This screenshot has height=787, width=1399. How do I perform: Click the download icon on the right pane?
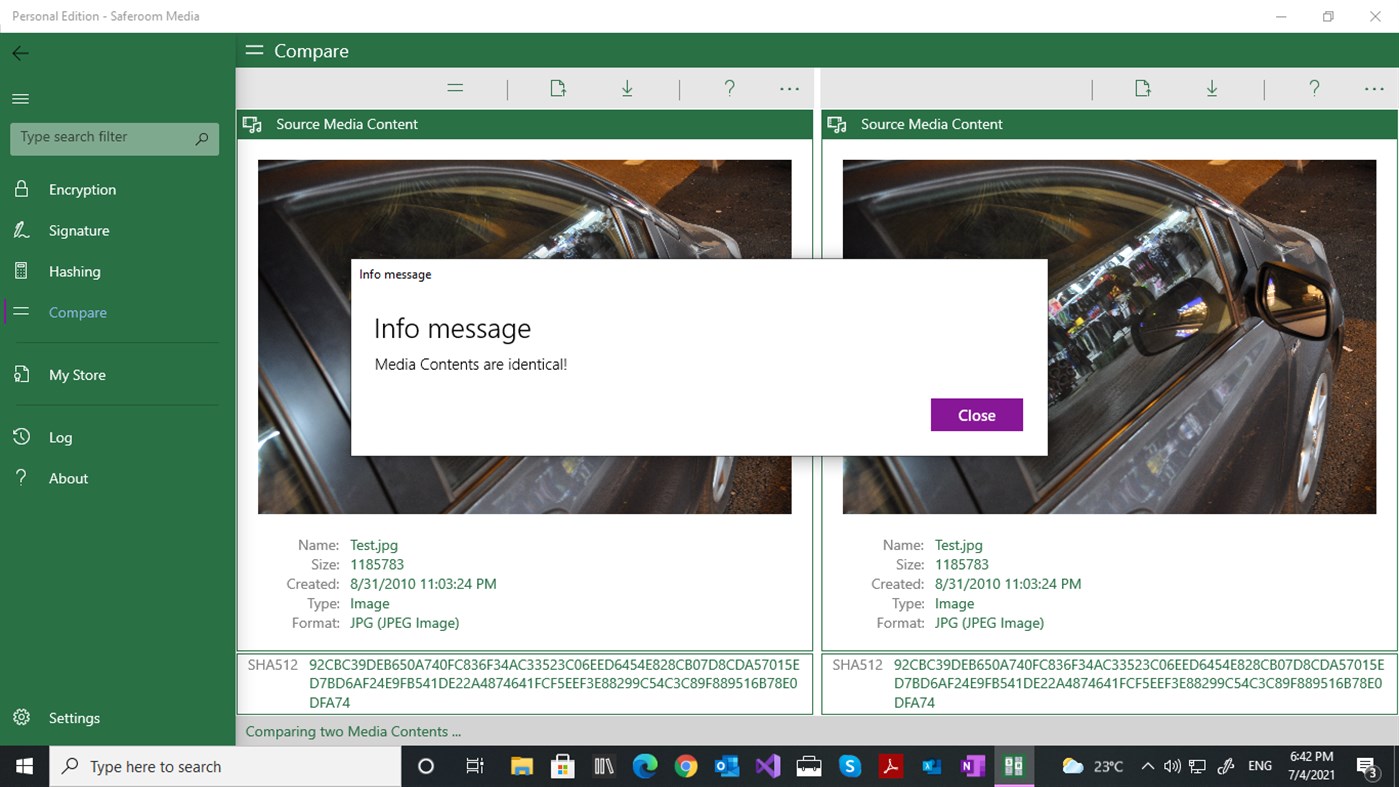click(1212, 88)
